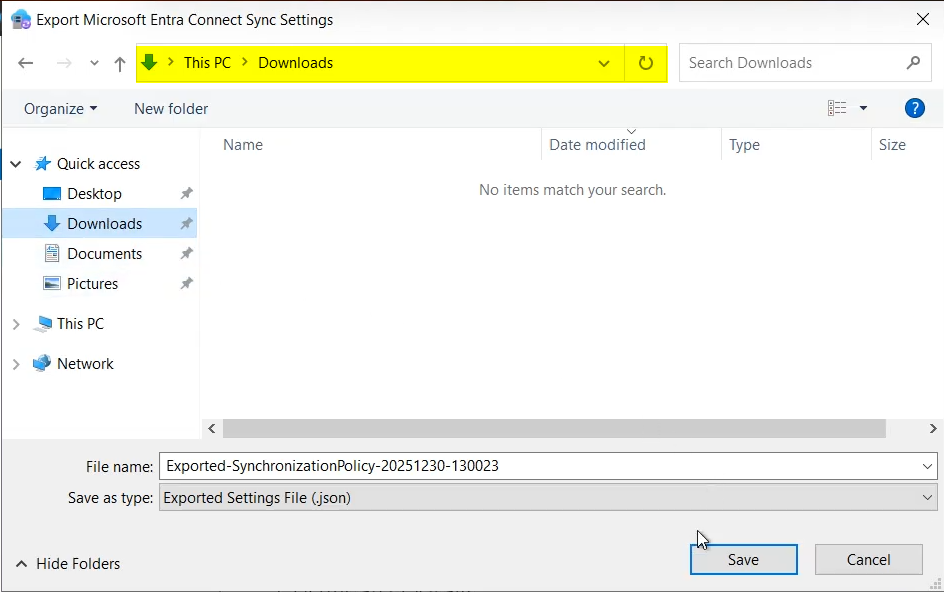Click the search magnifier icon
The width and height of the screenshot is (944, 592).
point(913,63)
